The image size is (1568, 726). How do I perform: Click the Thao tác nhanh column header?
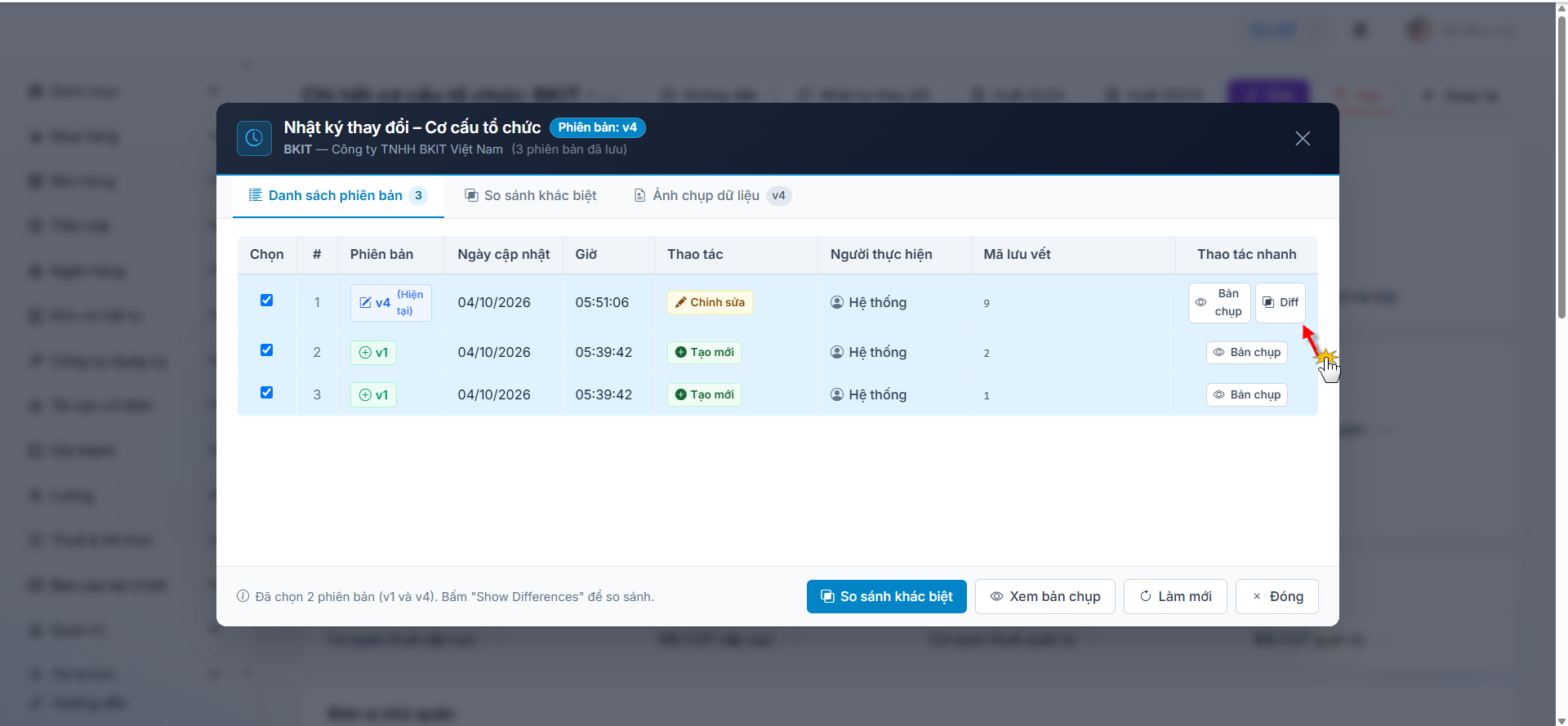1247,255
